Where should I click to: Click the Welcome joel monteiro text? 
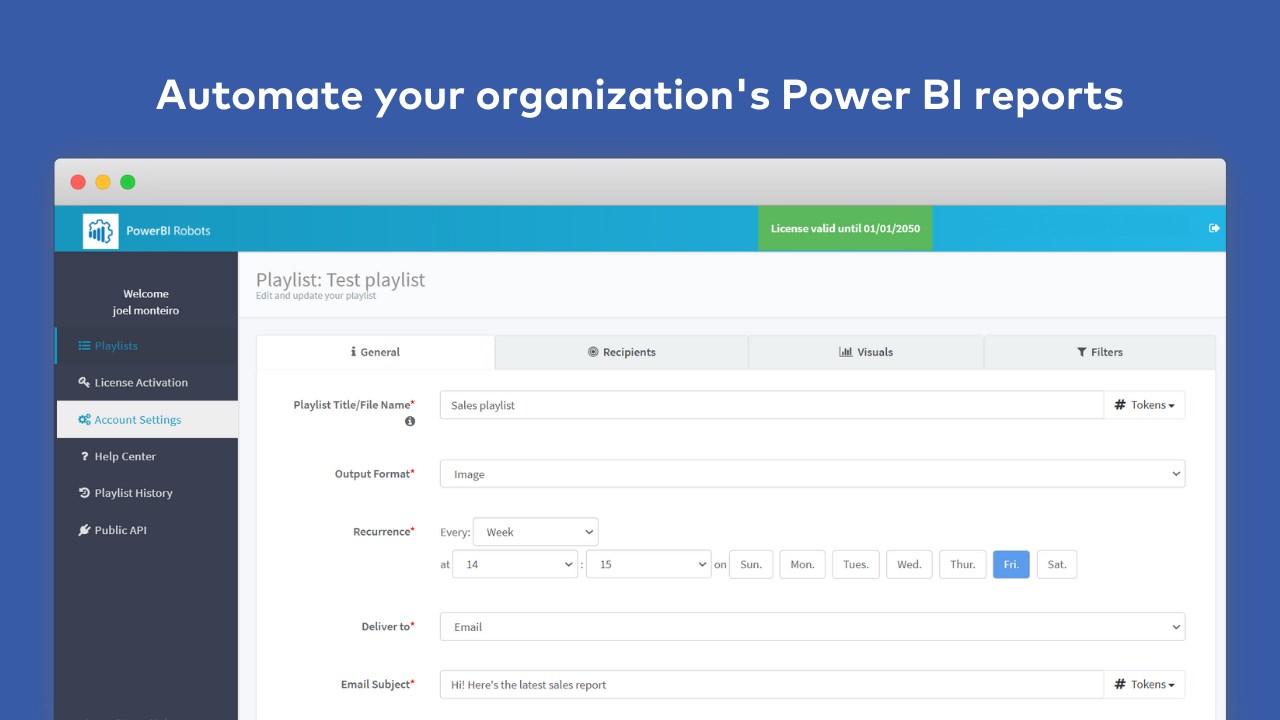click(146, 302)
